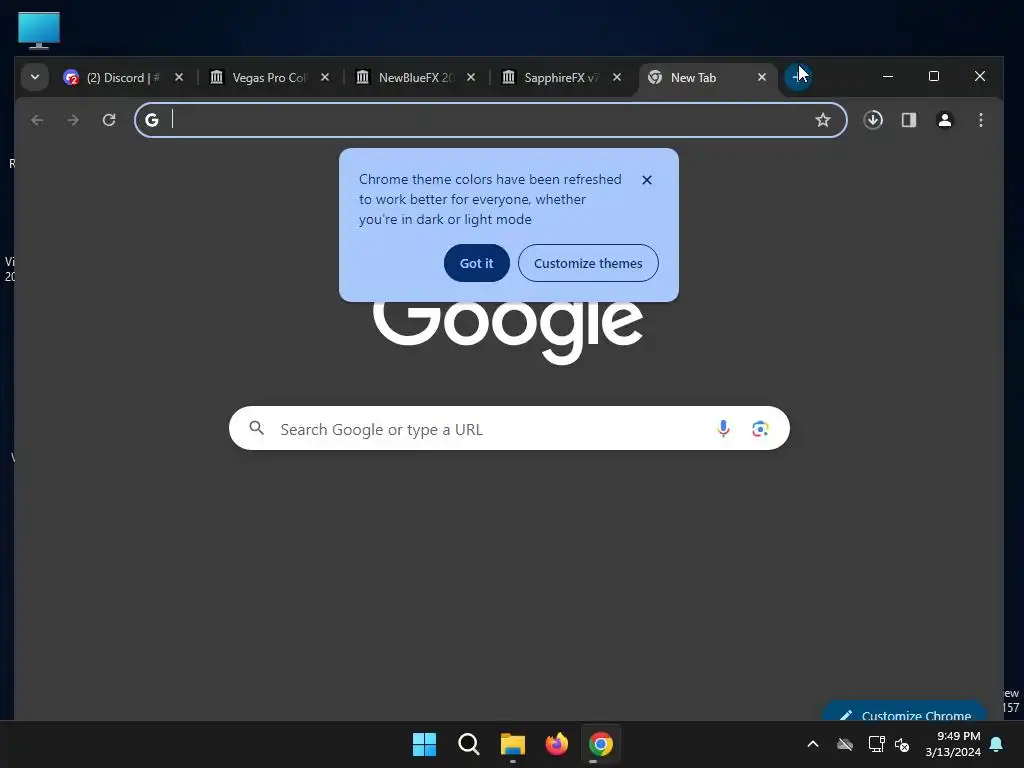Close the SapphireFX tab

tap(616, 77)
